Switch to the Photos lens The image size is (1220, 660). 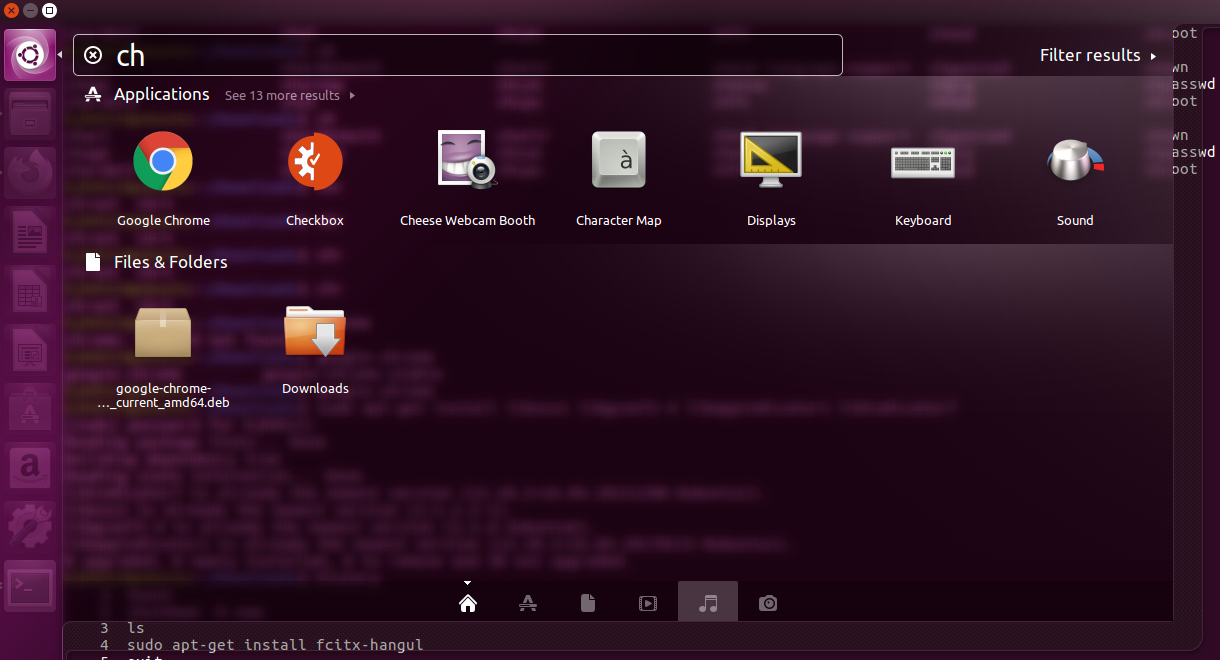pos(768,603)
